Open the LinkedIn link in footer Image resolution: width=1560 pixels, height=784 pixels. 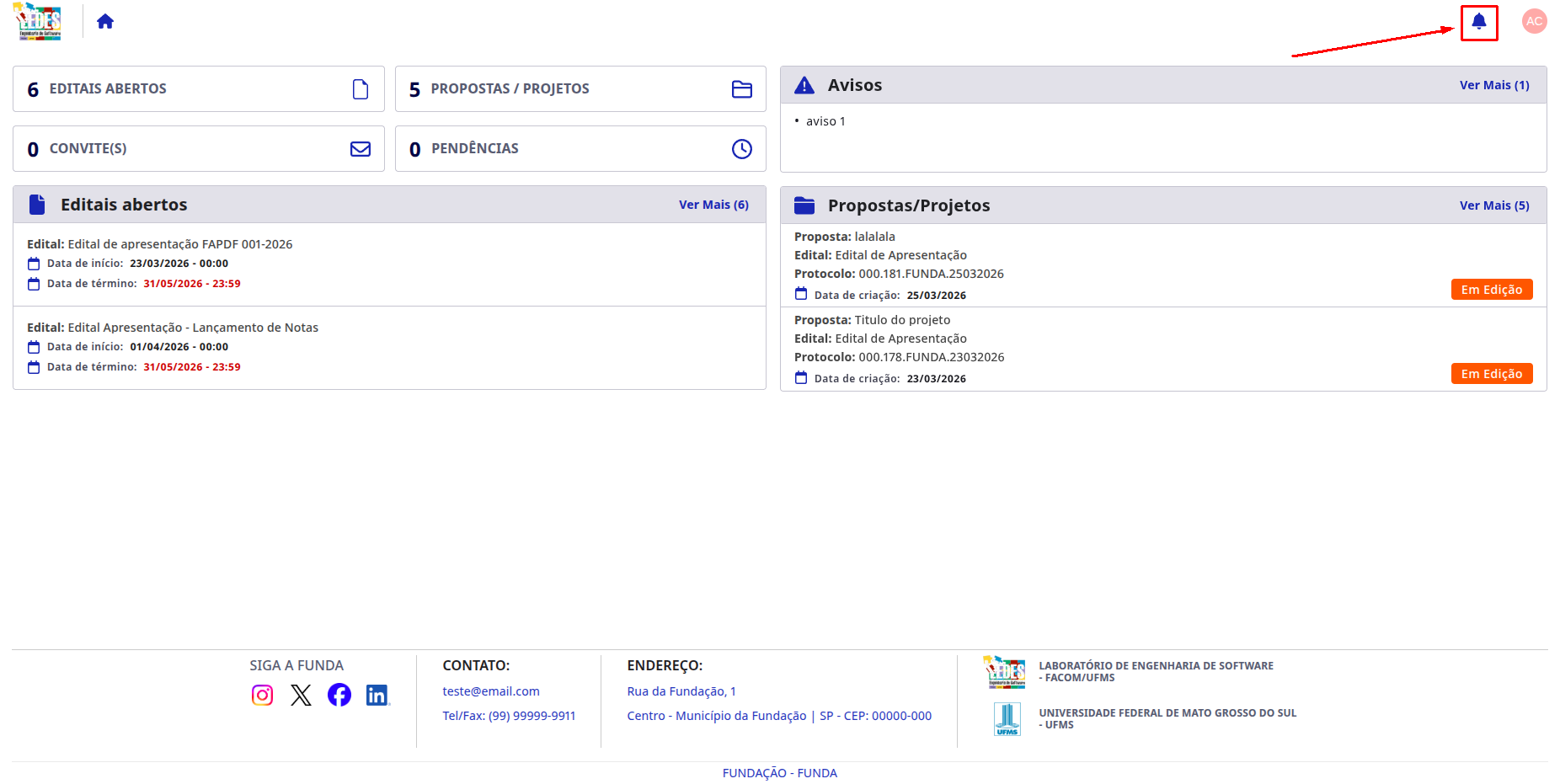click(x=377, y=695)
